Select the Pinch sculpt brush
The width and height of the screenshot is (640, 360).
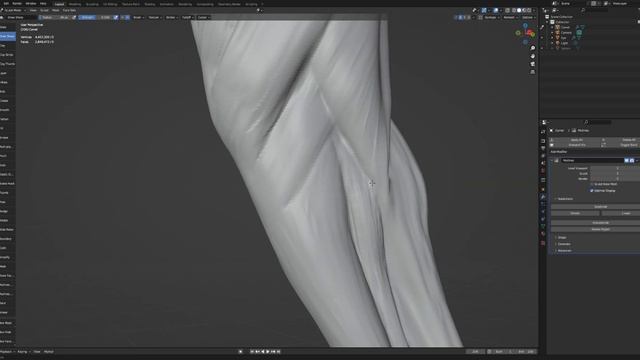pyautogui.click(x=7, y=156)
